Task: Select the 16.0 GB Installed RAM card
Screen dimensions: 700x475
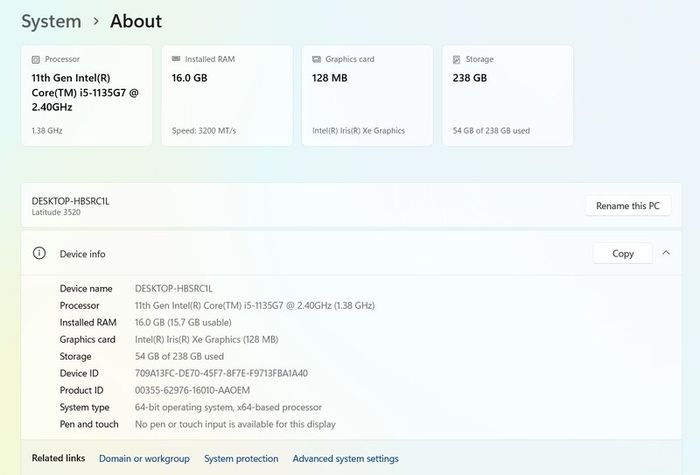Action: coord(227,96)
